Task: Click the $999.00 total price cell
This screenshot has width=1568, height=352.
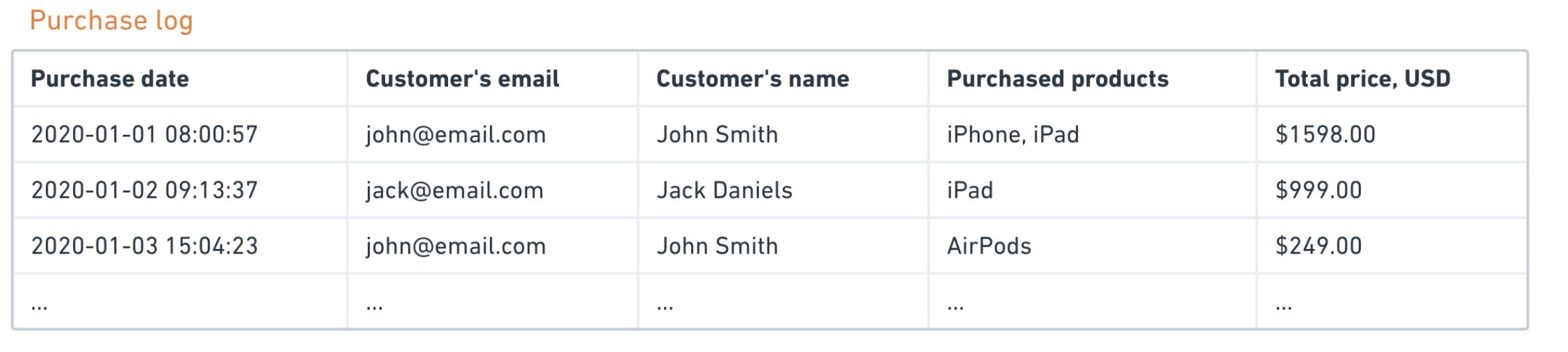Action: 1318,191
